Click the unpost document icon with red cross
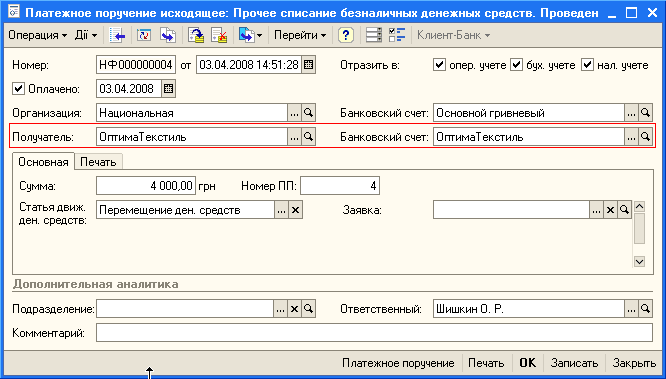The image size is (666, 379). click(x=219, y=35)
